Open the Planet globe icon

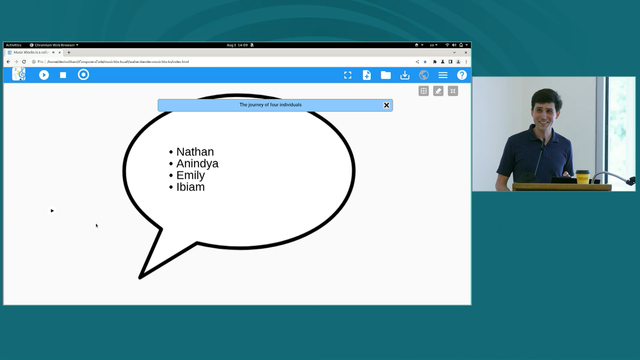[x=424, y=75]
